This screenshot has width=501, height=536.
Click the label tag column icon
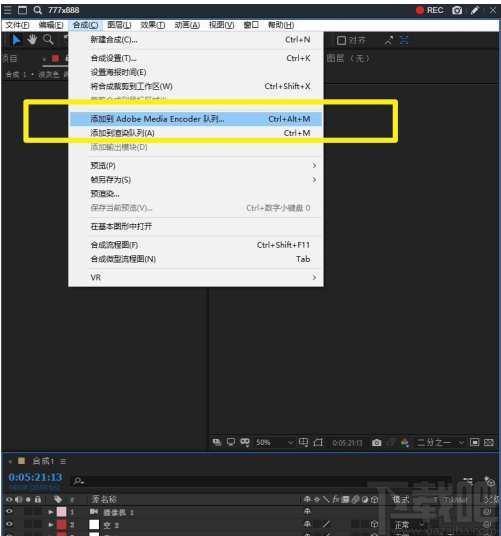pos(58,499)
